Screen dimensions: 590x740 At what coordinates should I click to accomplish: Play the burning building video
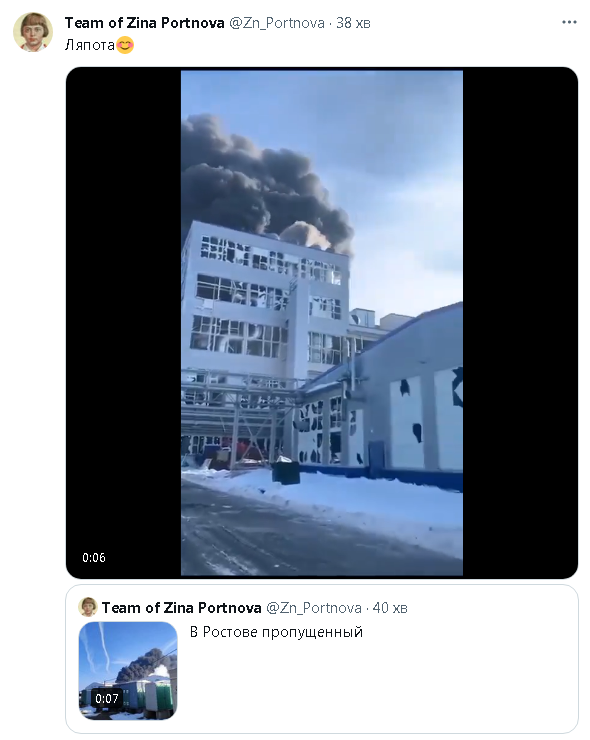pos(322,323)
